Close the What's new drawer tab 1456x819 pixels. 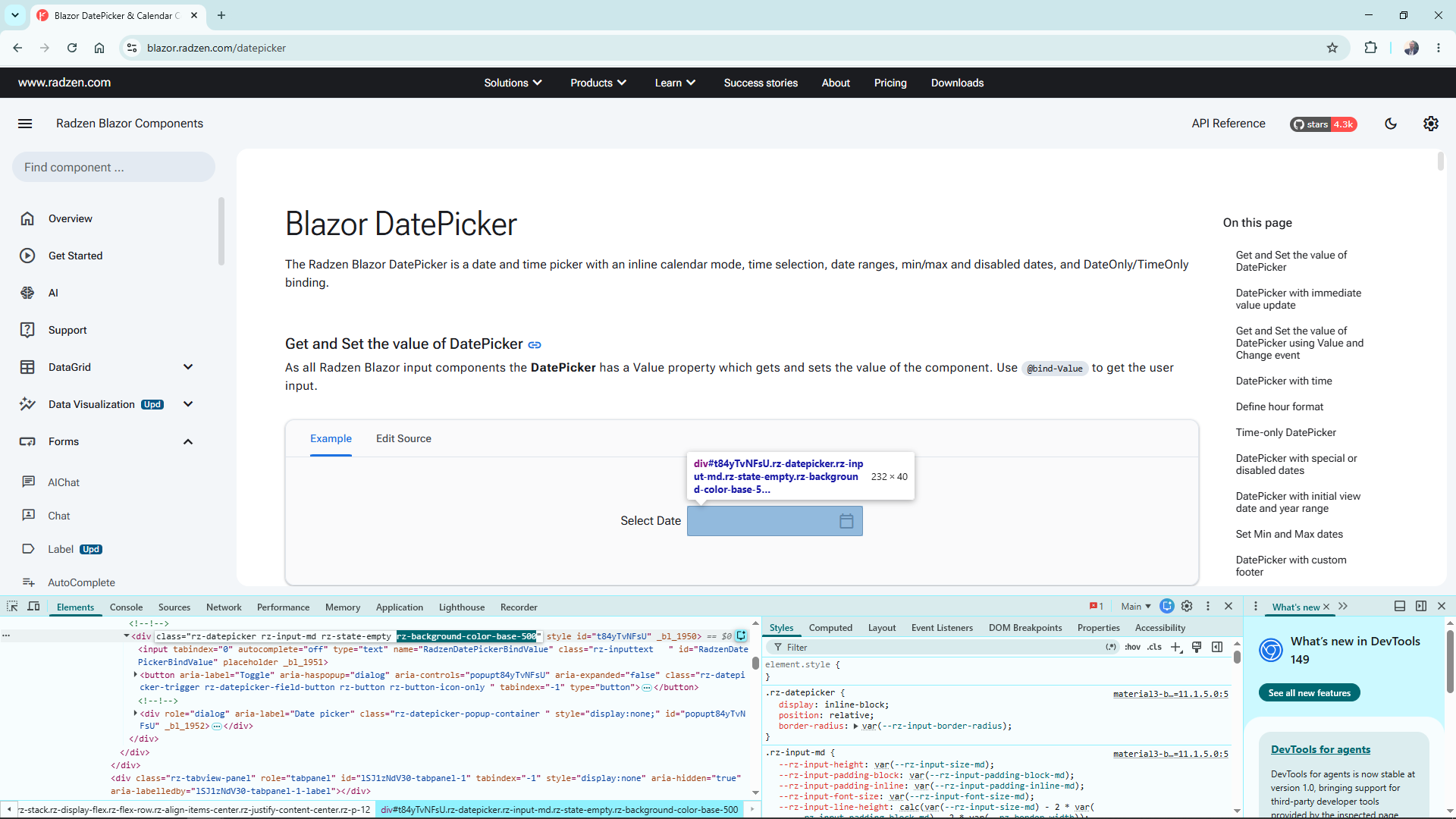tap(1326, 607)
